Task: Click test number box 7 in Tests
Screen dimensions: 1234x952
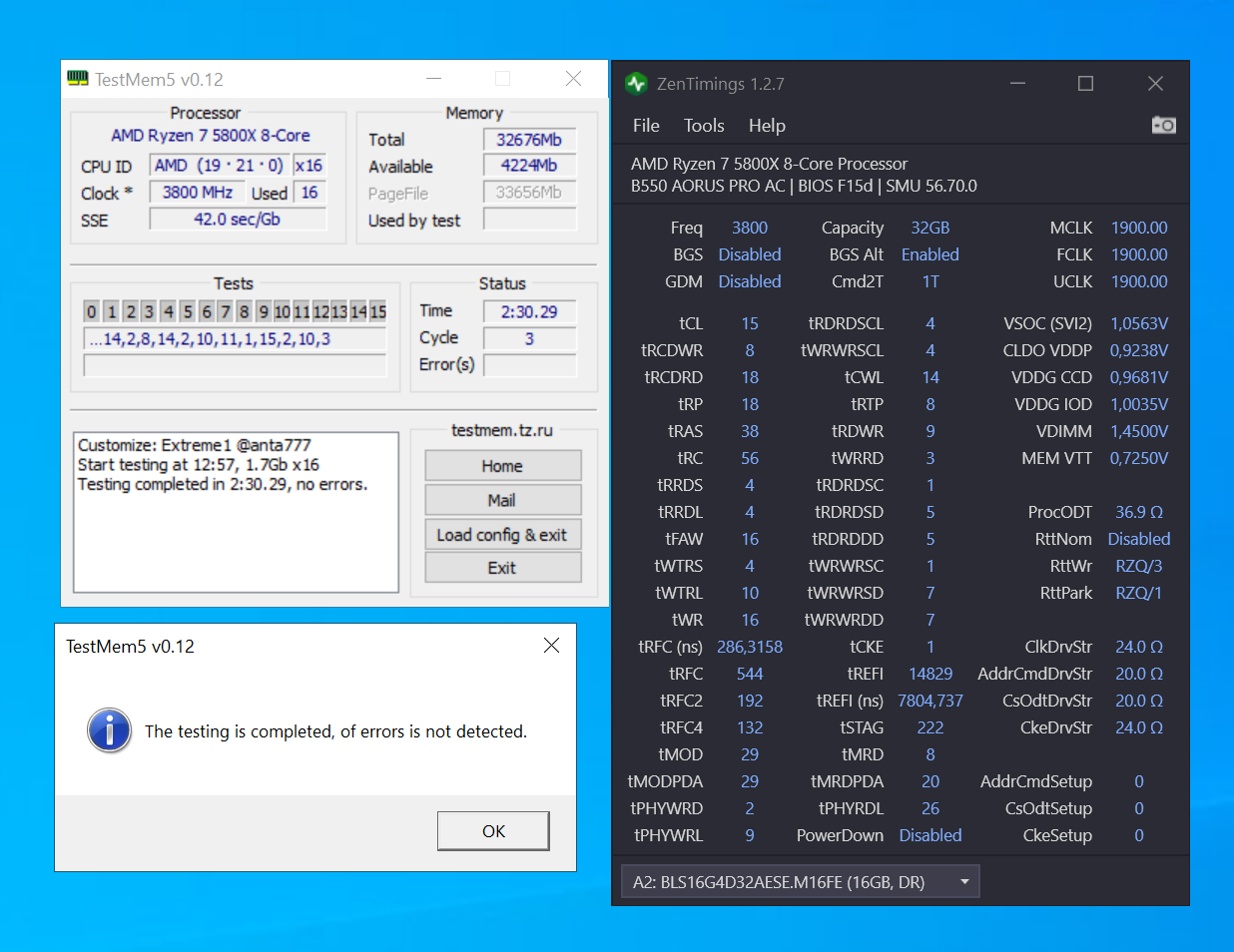Action: click(x=226, y=311)
